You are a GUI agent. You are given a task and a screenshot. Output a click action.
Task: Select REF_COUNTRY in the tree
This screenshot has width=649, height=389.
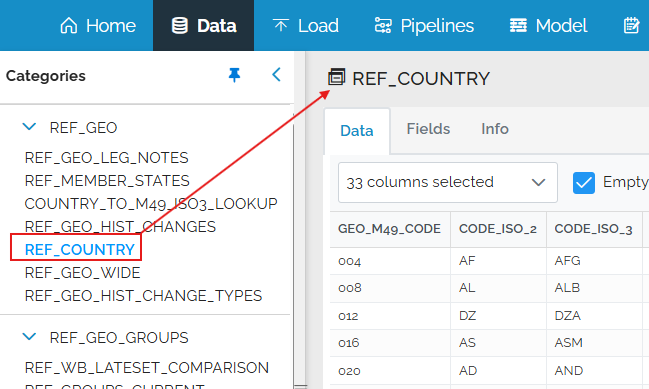[x=80, y=250]
